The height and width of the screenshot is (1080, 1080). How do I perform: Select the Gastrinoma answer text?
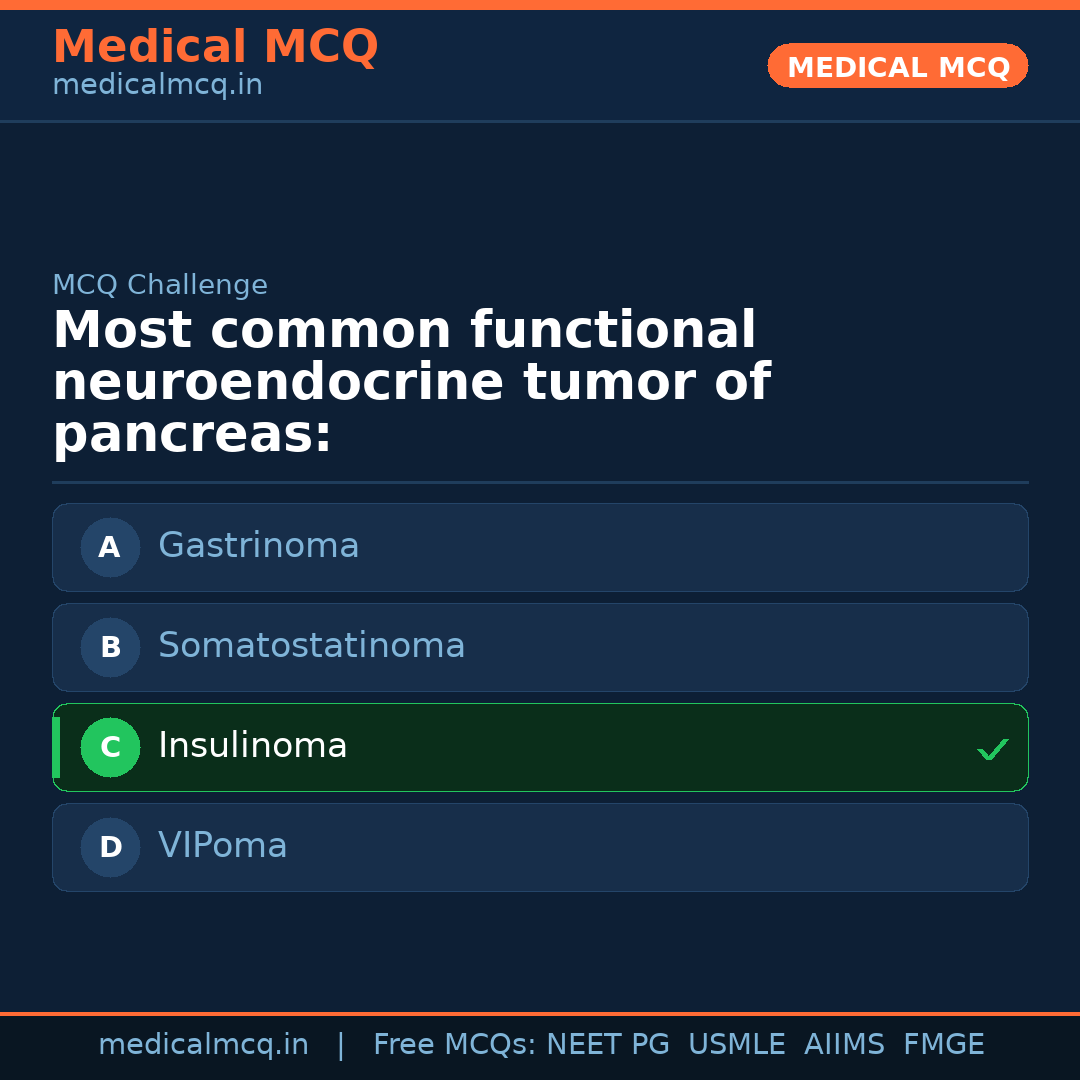tap(258, 546)
